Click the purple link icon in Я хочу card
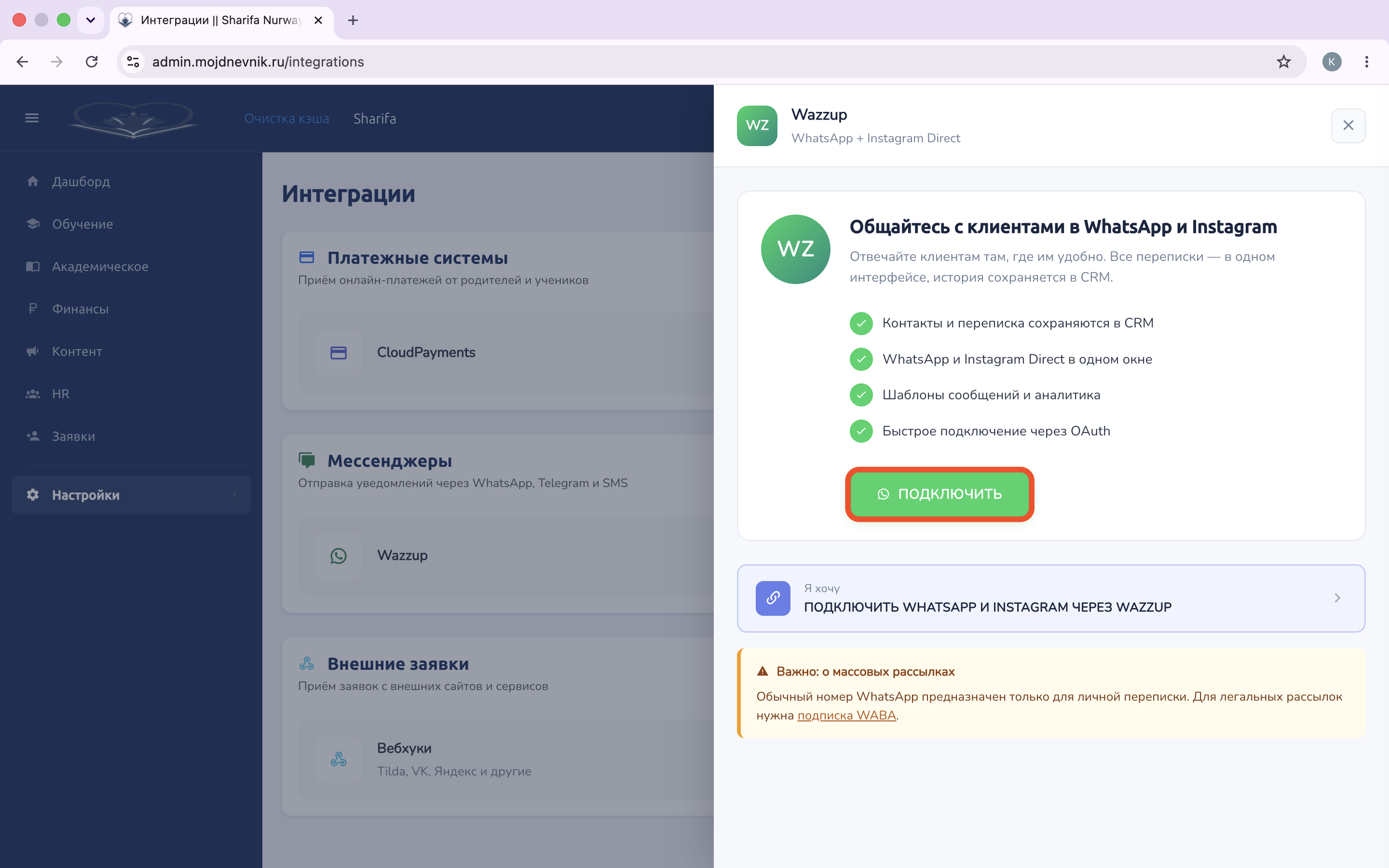This screenshot has width=1389, height=868. (x=773, y=598)
